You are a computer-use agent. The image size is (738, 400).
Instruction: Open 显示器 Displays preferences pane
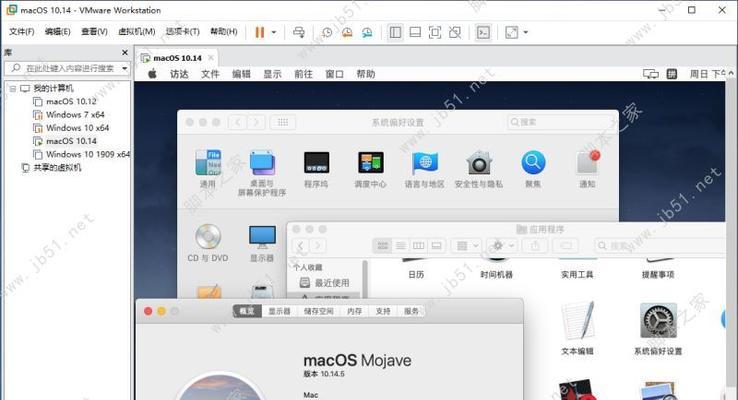262,243
